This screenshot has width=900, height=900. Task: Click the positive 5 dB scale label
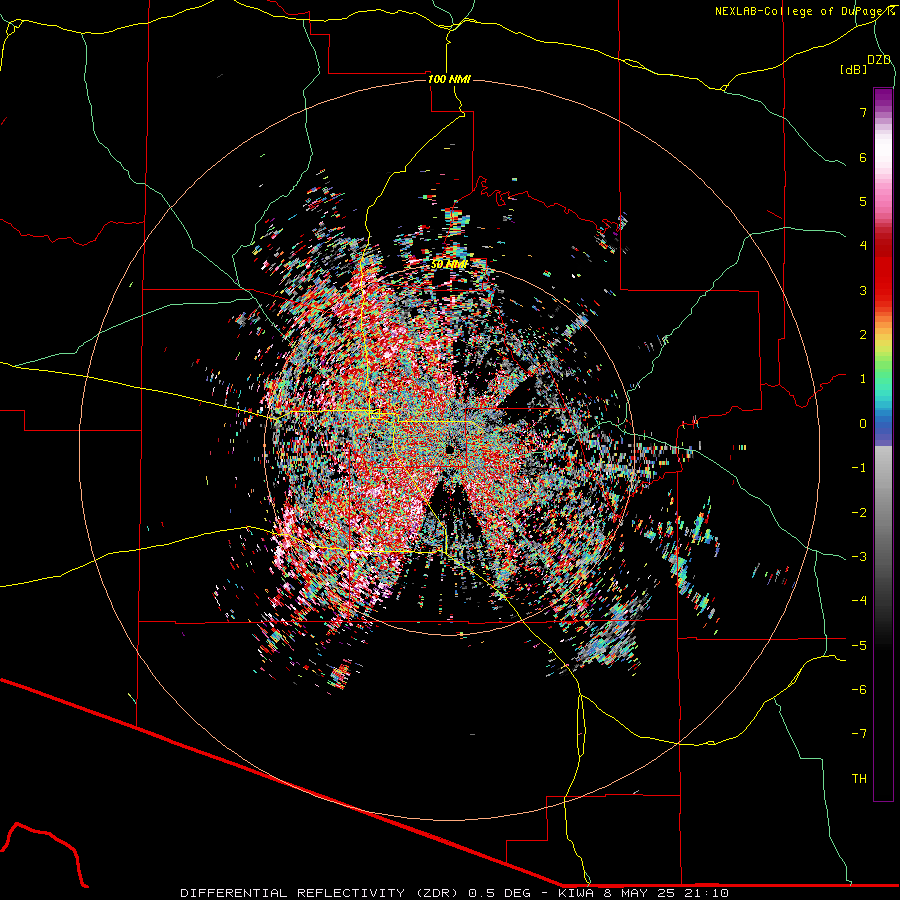(x=863, y=201)
